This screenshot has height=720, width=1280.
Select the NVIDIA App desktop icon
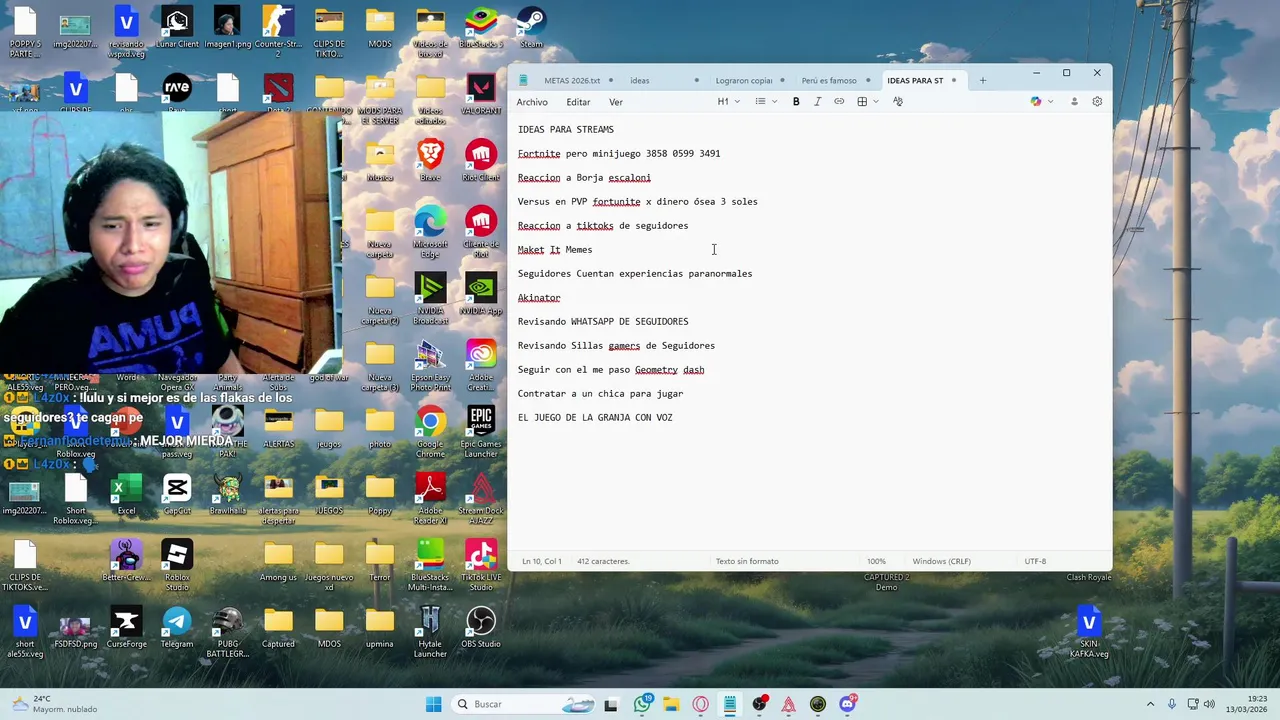click(481, 294)
